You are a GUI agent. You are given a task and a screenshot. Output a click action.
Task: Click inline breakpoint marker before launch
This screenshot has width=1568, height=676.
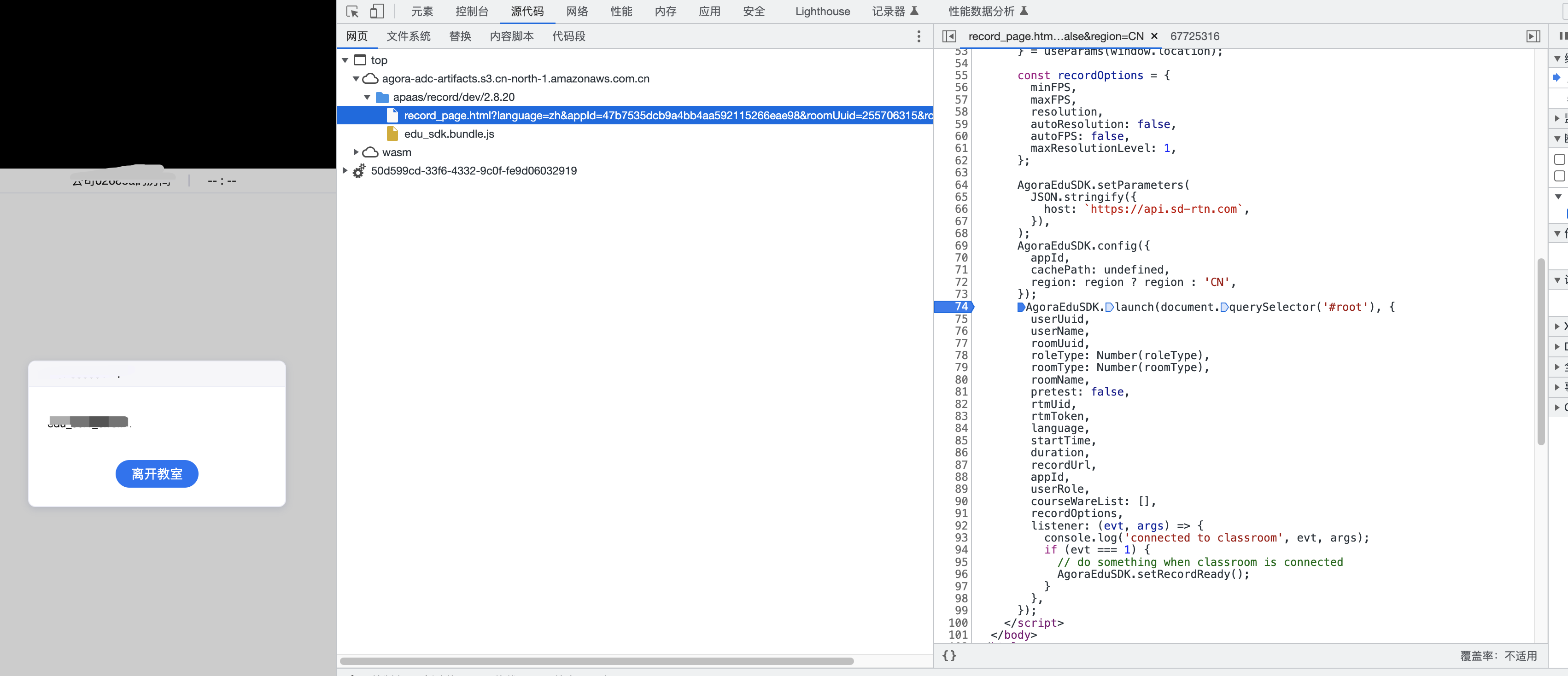[1110, 307]
